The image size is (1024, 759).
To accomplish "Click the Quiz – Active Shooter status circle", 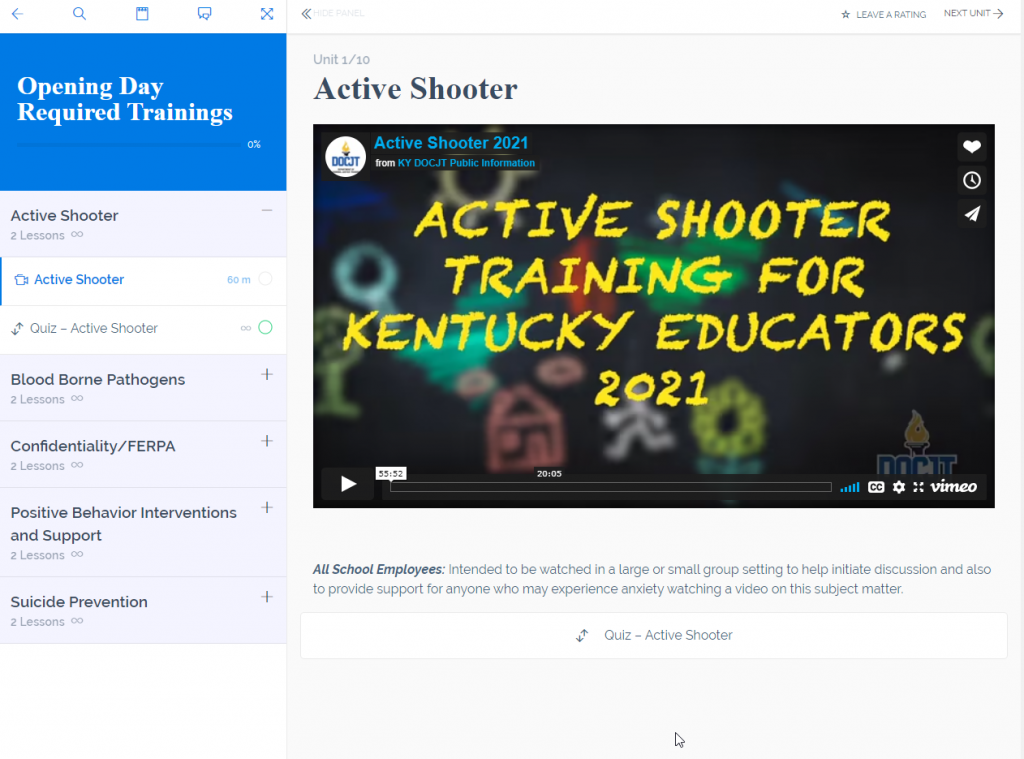I will [265, 327].
